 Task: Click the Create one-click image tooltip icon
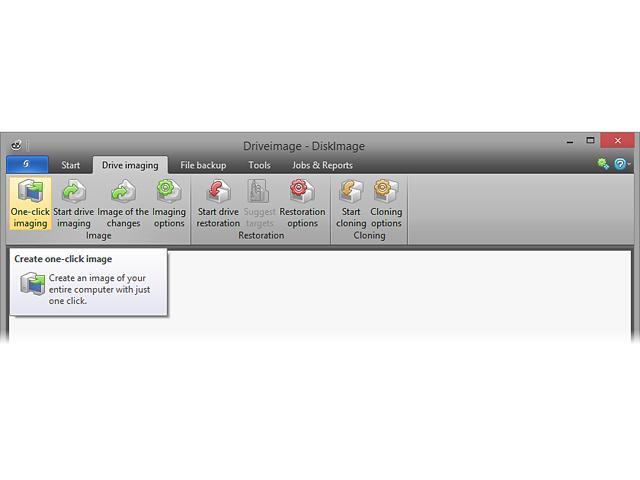[33, 283]
